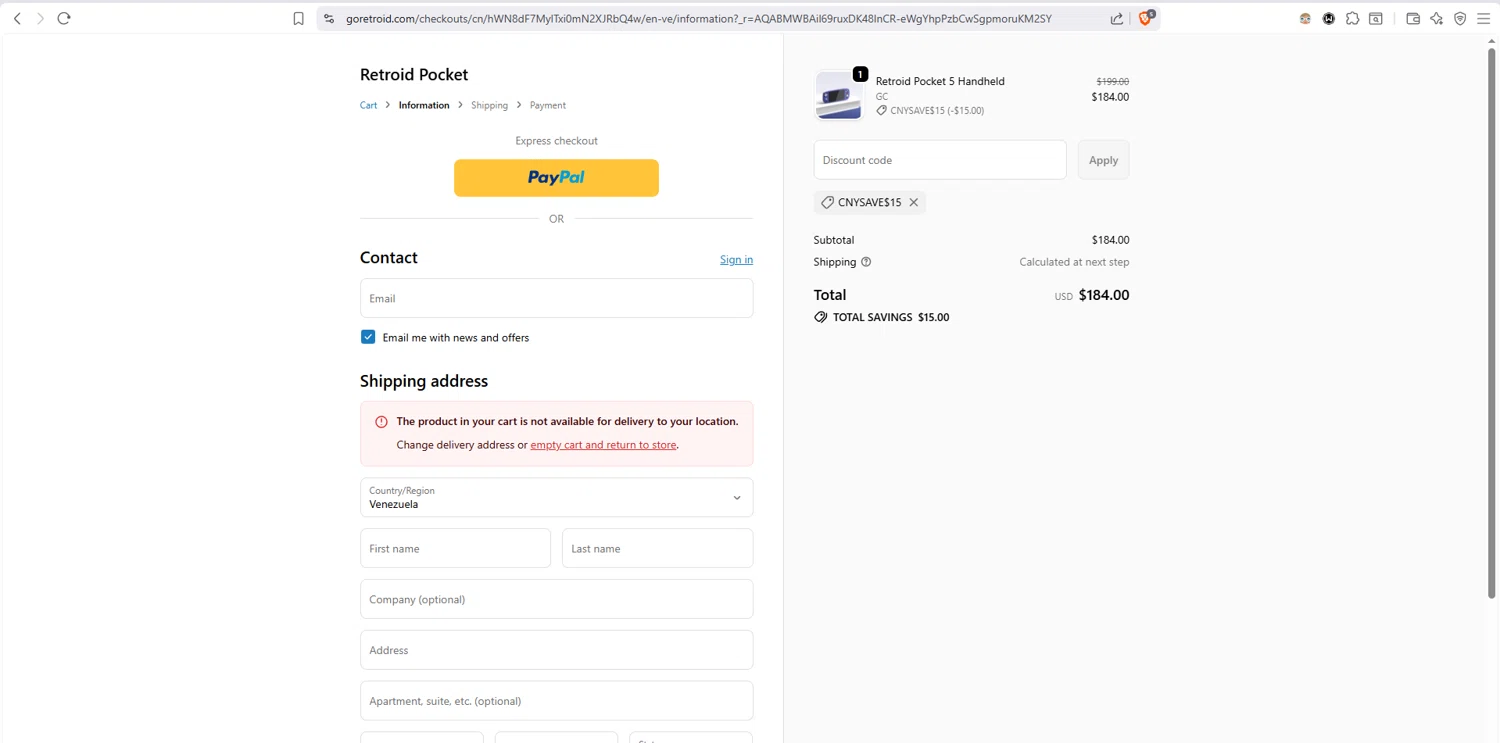Click the Total Savings tag icon
The width and height of the screenshot is (1500, 743).
click(x=821, y=317)
